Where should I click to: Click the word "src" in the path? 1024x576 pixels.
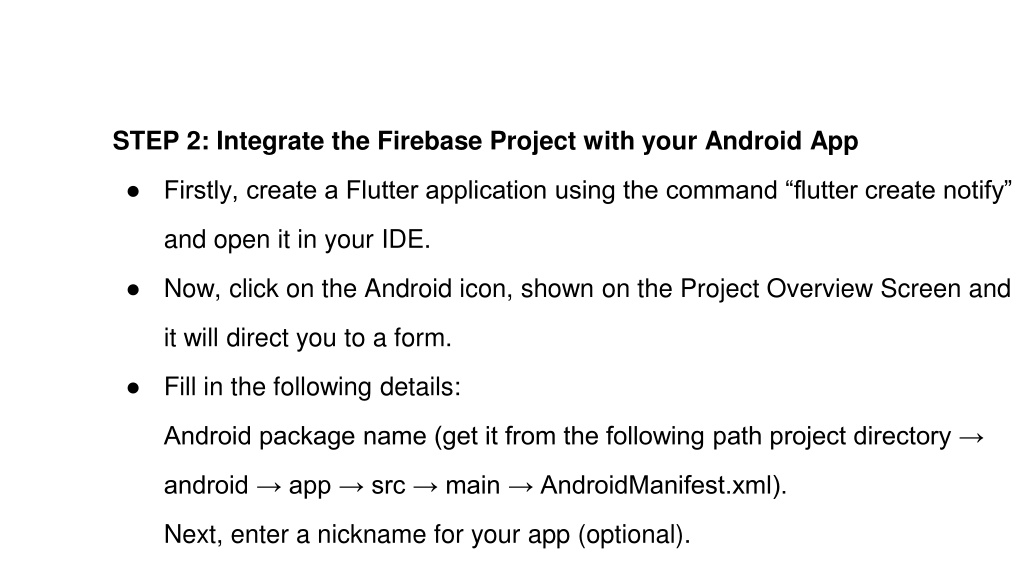[388, 486]
